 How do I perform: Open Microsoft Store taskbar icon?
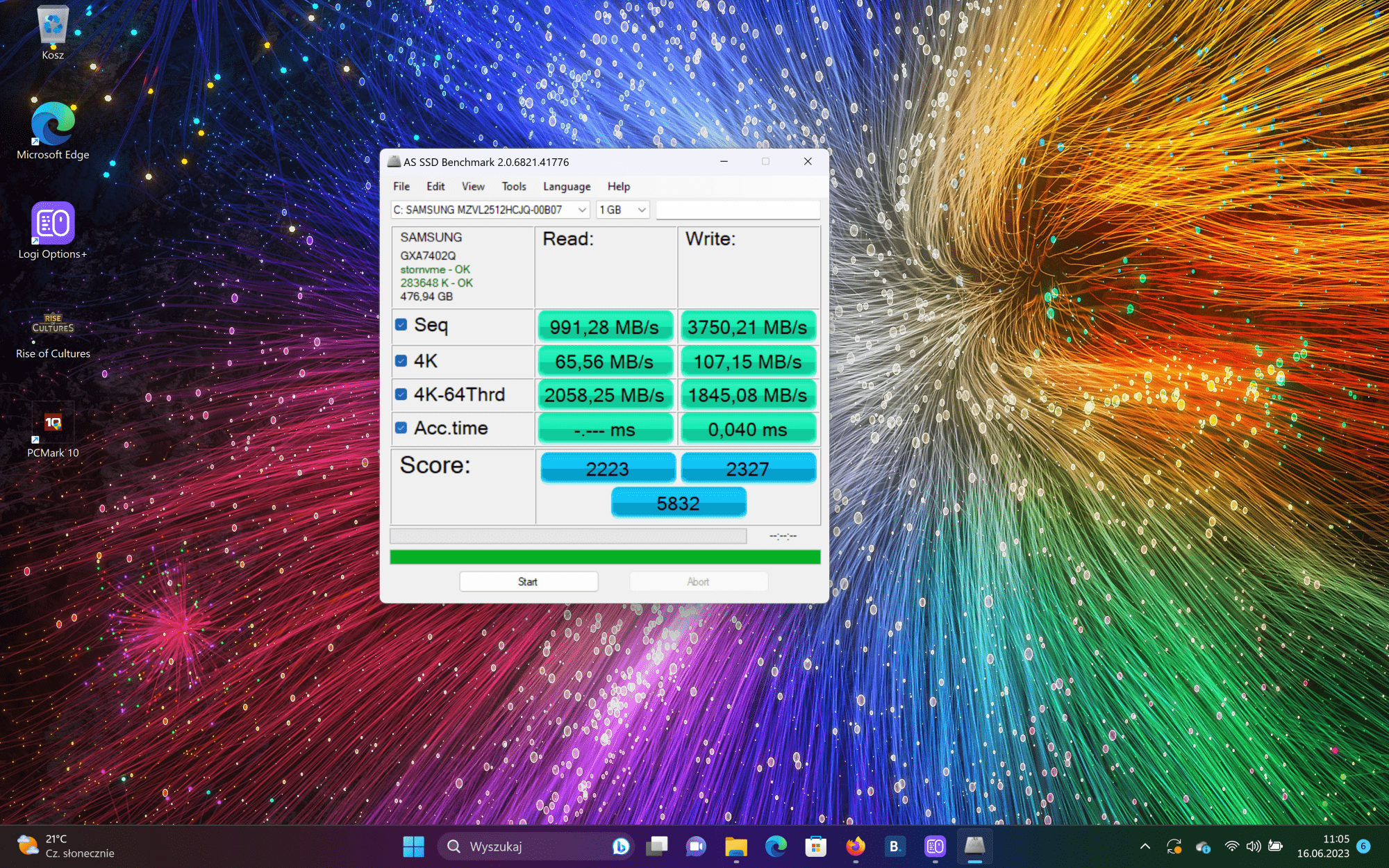815,846
